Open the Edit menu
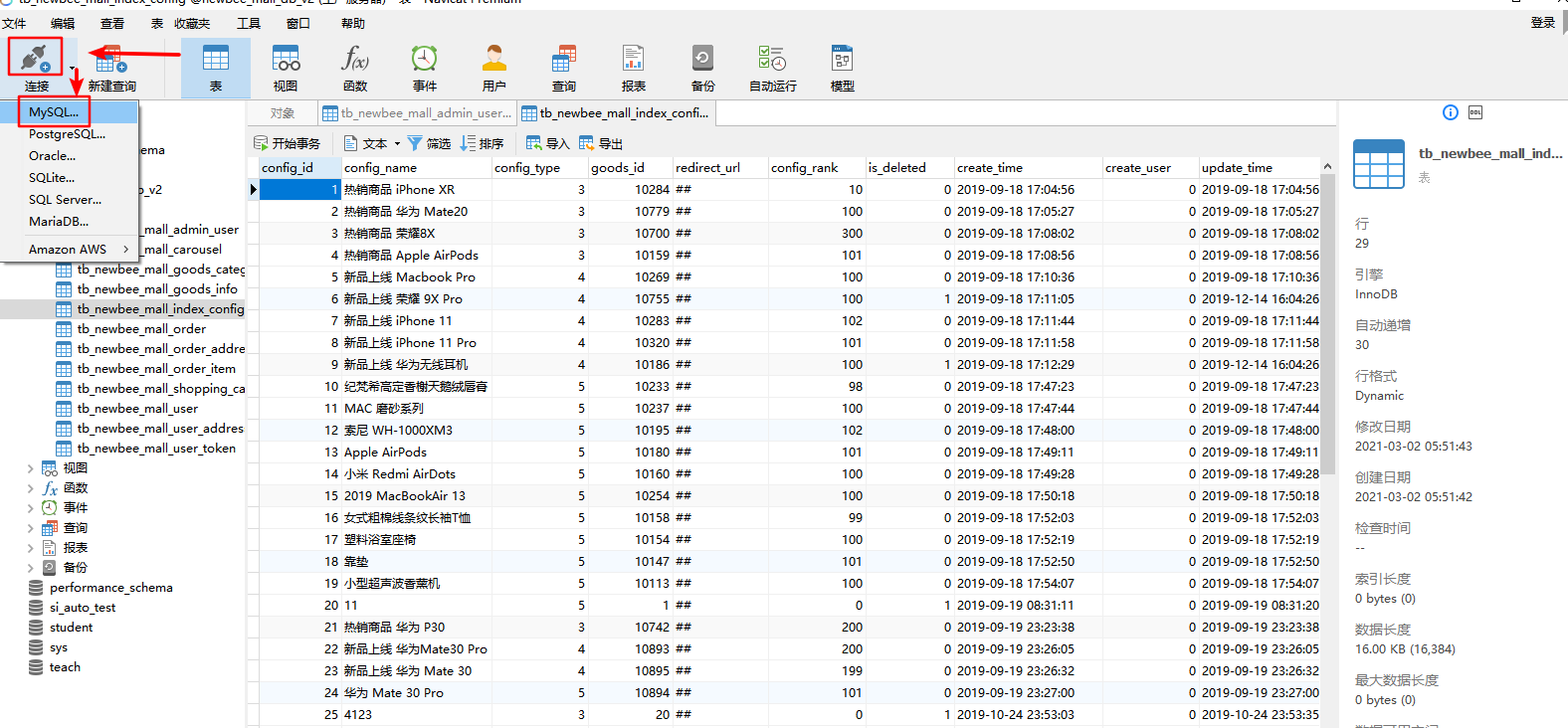 click(x=63, y=23)
